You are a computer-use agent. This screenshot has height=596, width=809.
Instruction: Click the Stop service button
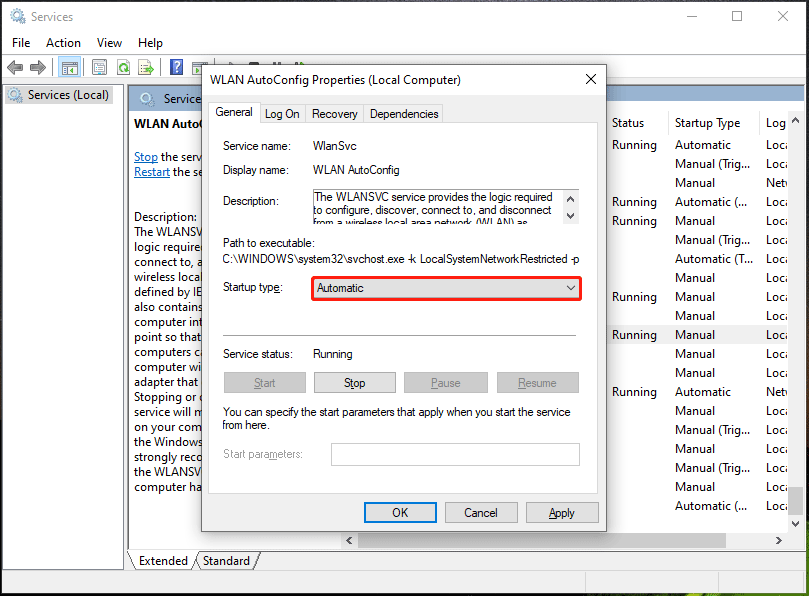[355, 382]
